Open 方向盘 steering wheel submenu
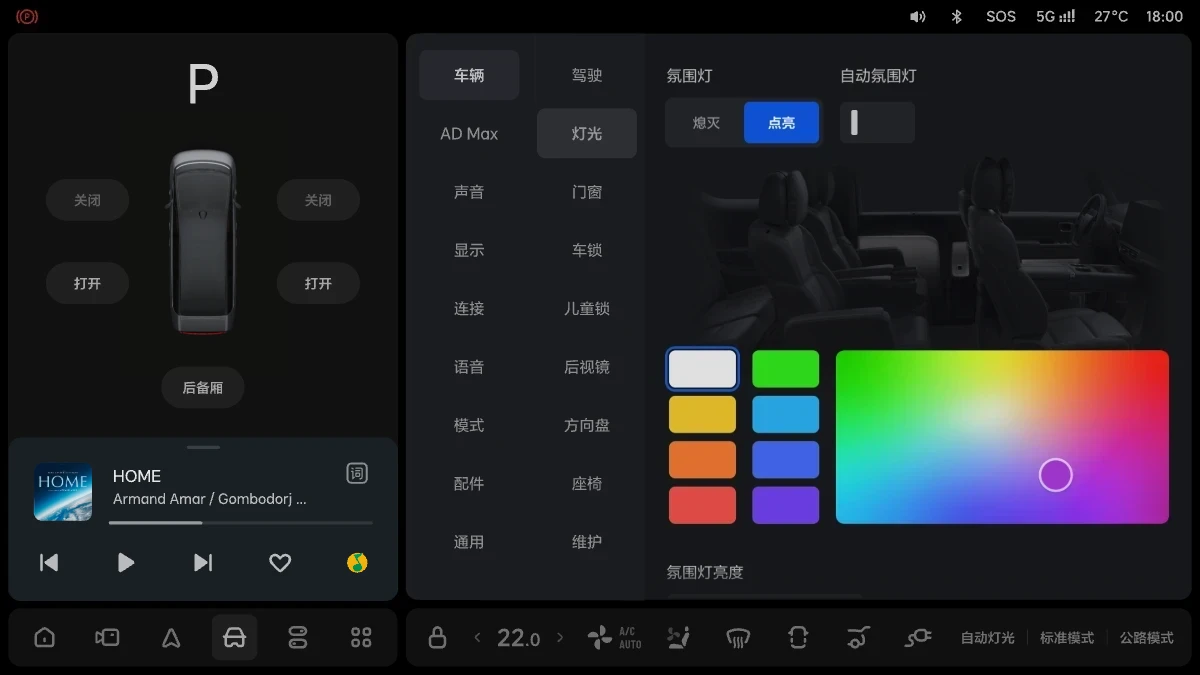 (x=587, y=425)
